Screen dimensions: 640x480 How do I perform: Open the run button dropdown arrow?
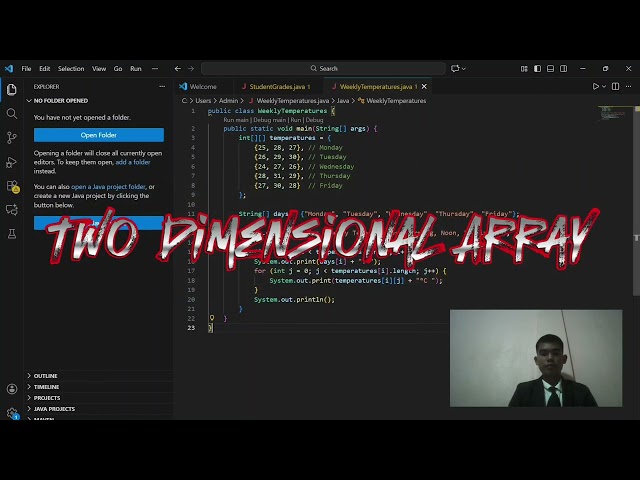pyautogui.click(x=604, y=87)
